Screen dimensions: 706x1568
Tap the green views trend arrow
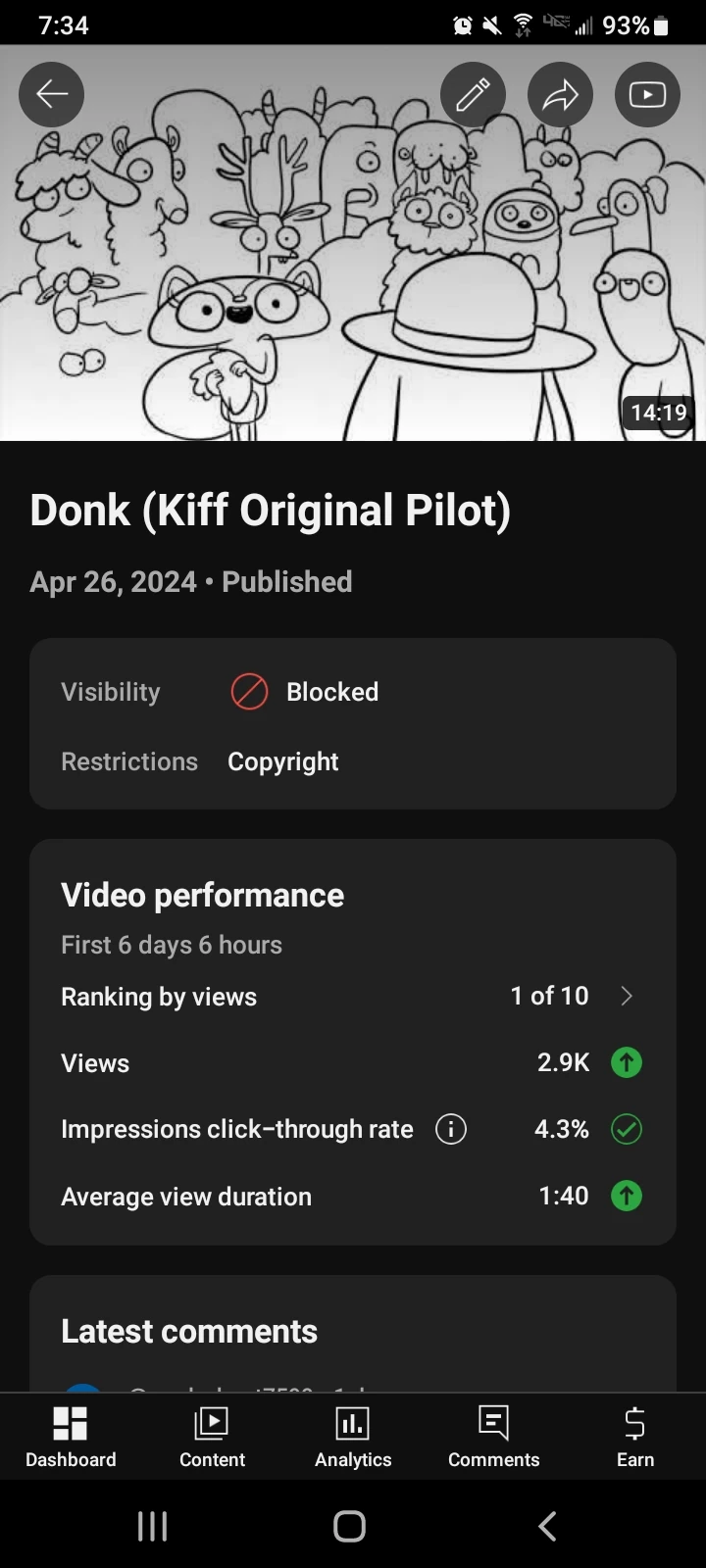pyautogui.click(x=627, y=1062)
